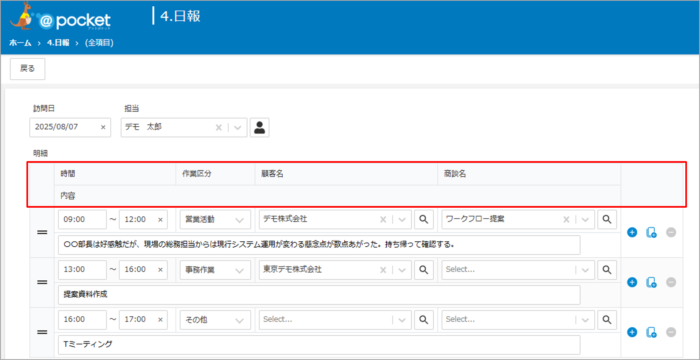Edit the 13:00 start time field
This screenshot has width=700, height=360.
click(x=83, y=269)
